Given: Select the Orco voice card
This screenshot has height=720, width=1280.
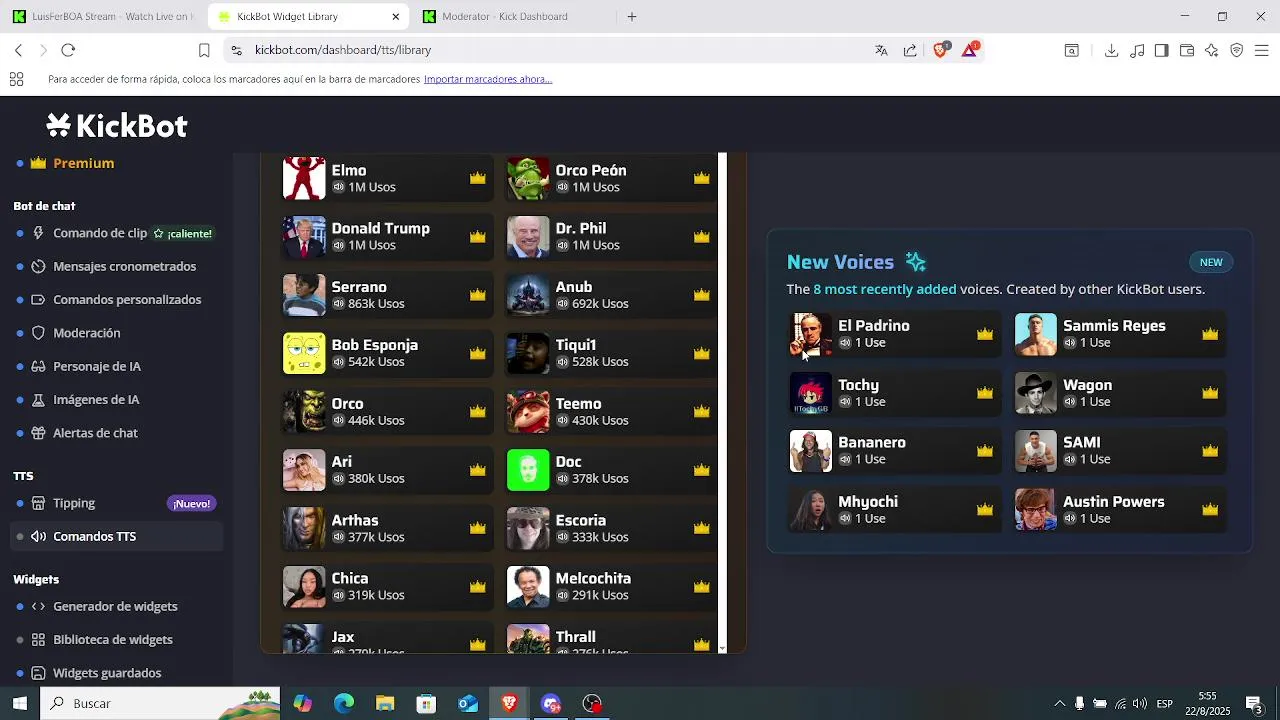Looking at the screenshot, I should click(386, 412).
